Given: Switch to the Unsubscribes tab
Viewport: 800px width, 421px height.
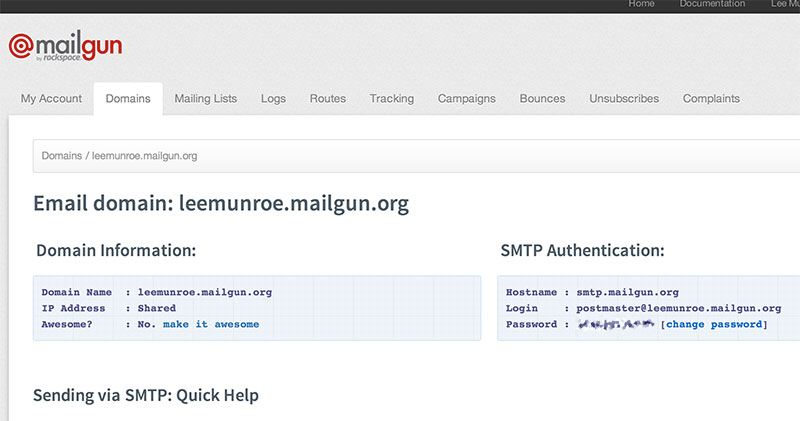Looking at the screenshot, I should click(x=624, y=98).
